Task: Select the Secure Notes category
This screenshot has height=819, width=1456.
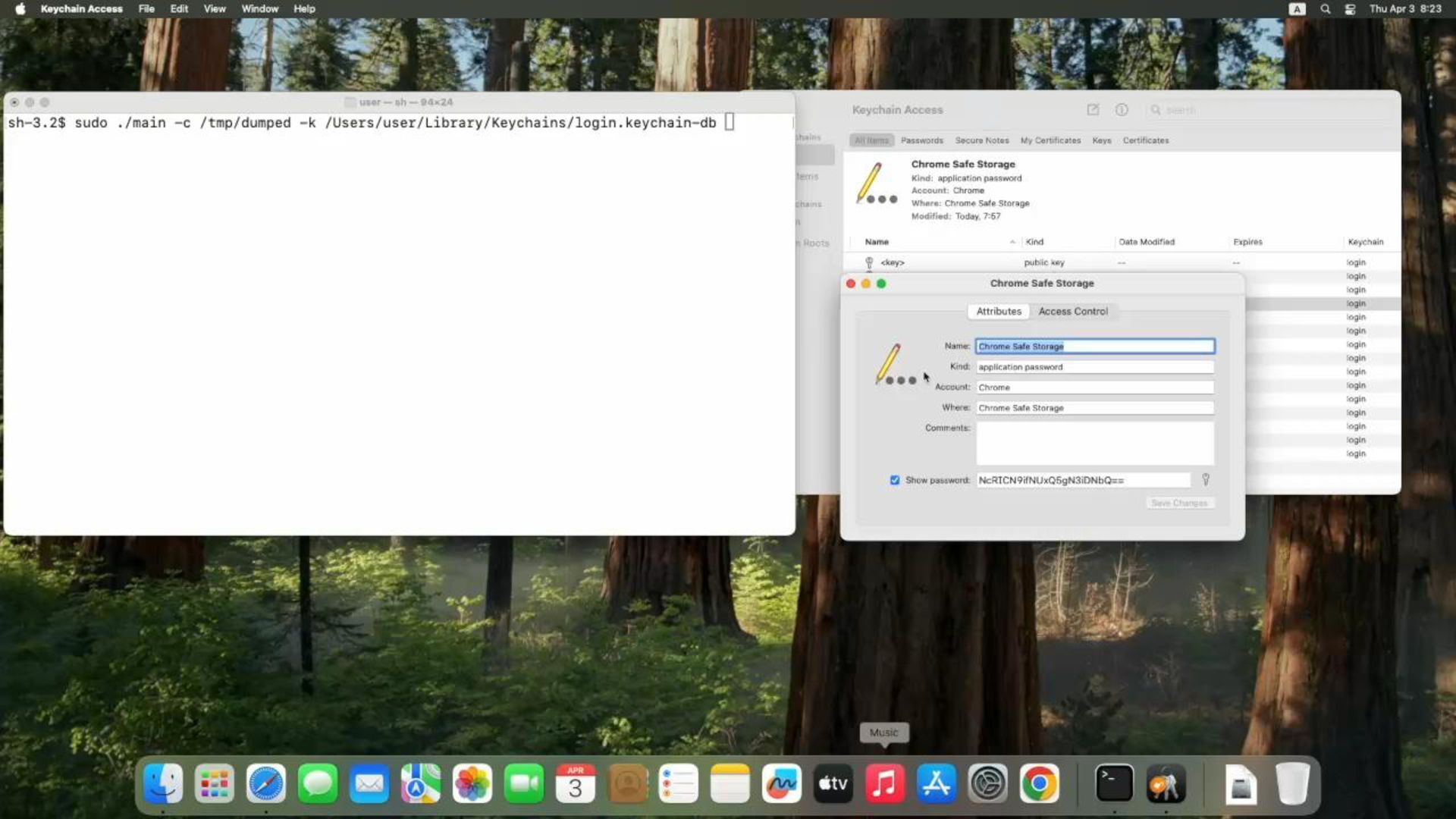Action: (x=982, y=140)
